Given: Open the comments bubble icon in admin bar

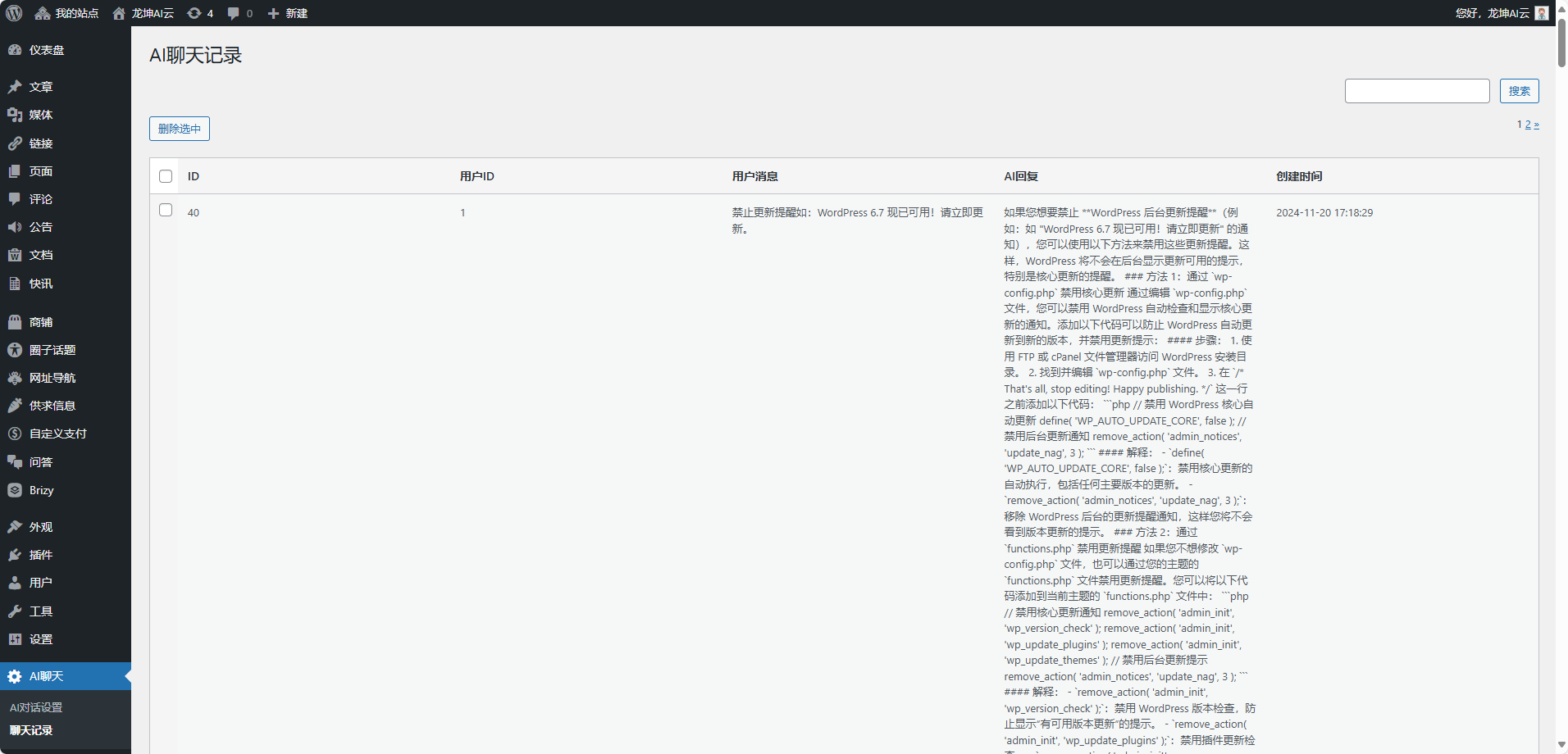Looking at the screenshot, I should coord(234,13).
